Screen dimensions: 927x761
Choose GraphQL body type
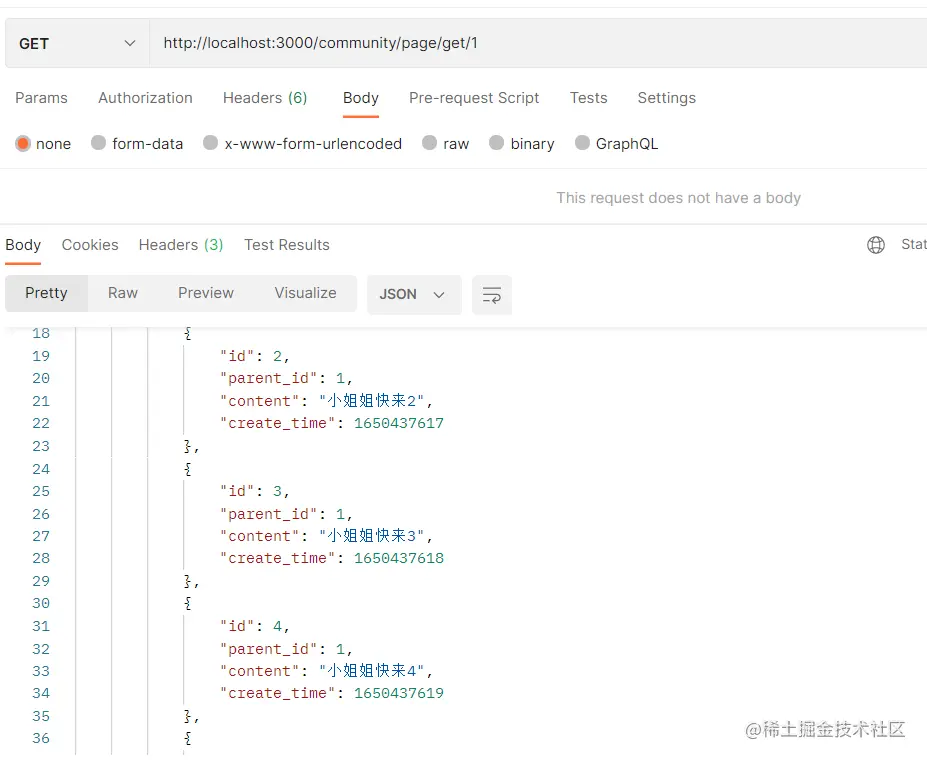pyautogui.click(x=582, y=144)
